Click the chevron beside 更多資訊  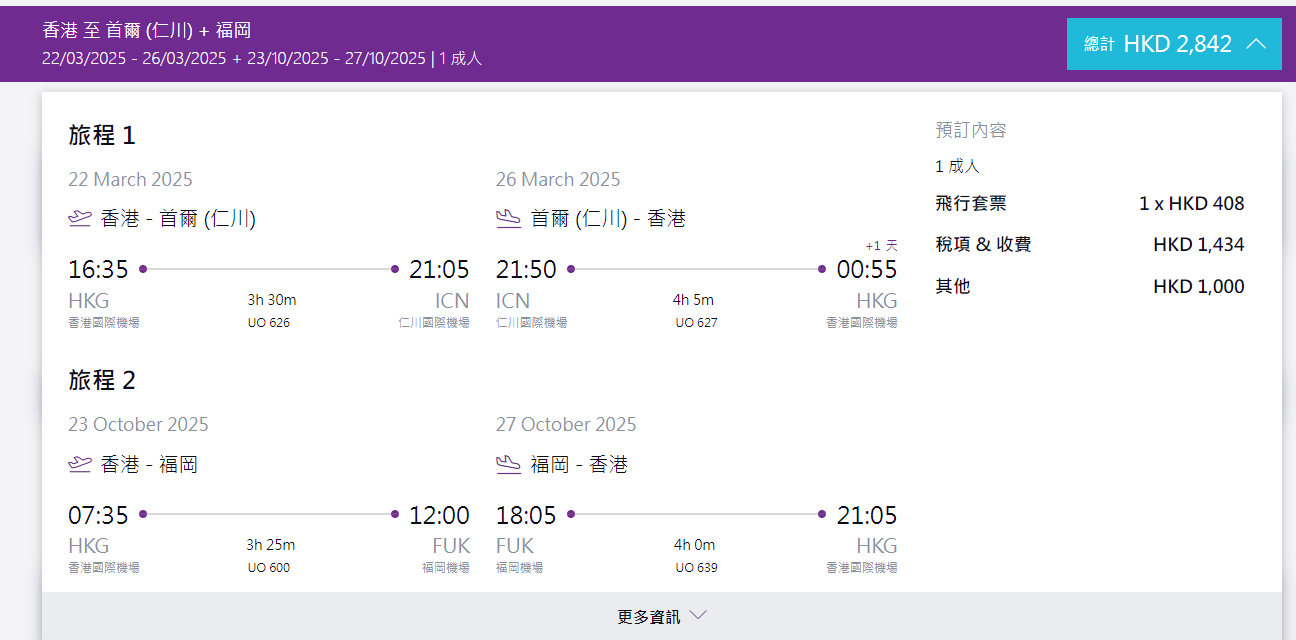click(698, 616)
